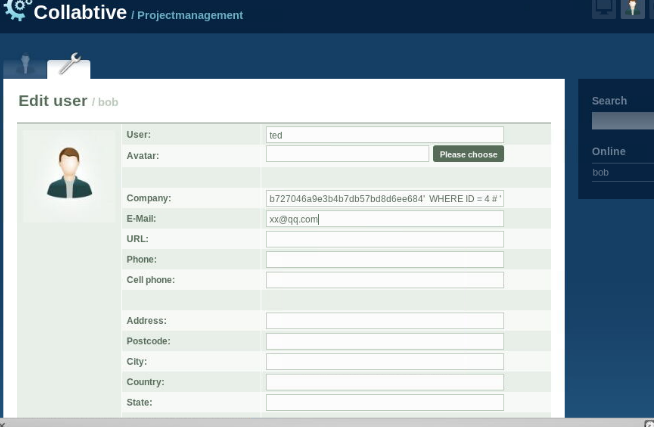Viewport: 654px width, 427px height.
Task: Focus the State input field
Action: click(x=385, y=402)
